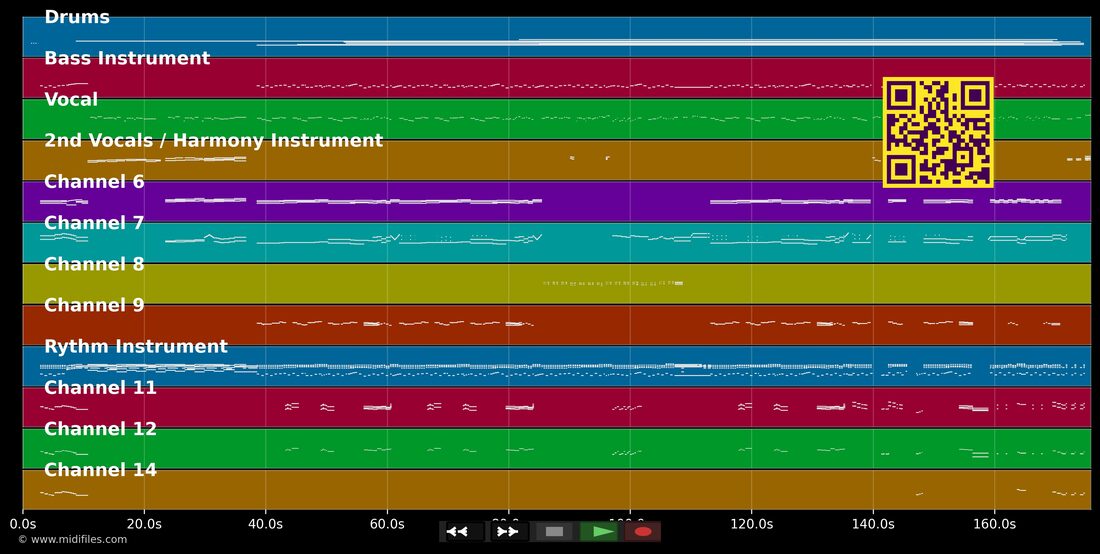This screenshot has width=1100, height=554.
Task: Click the 20.0s time axis label
Action: (144, 524)
